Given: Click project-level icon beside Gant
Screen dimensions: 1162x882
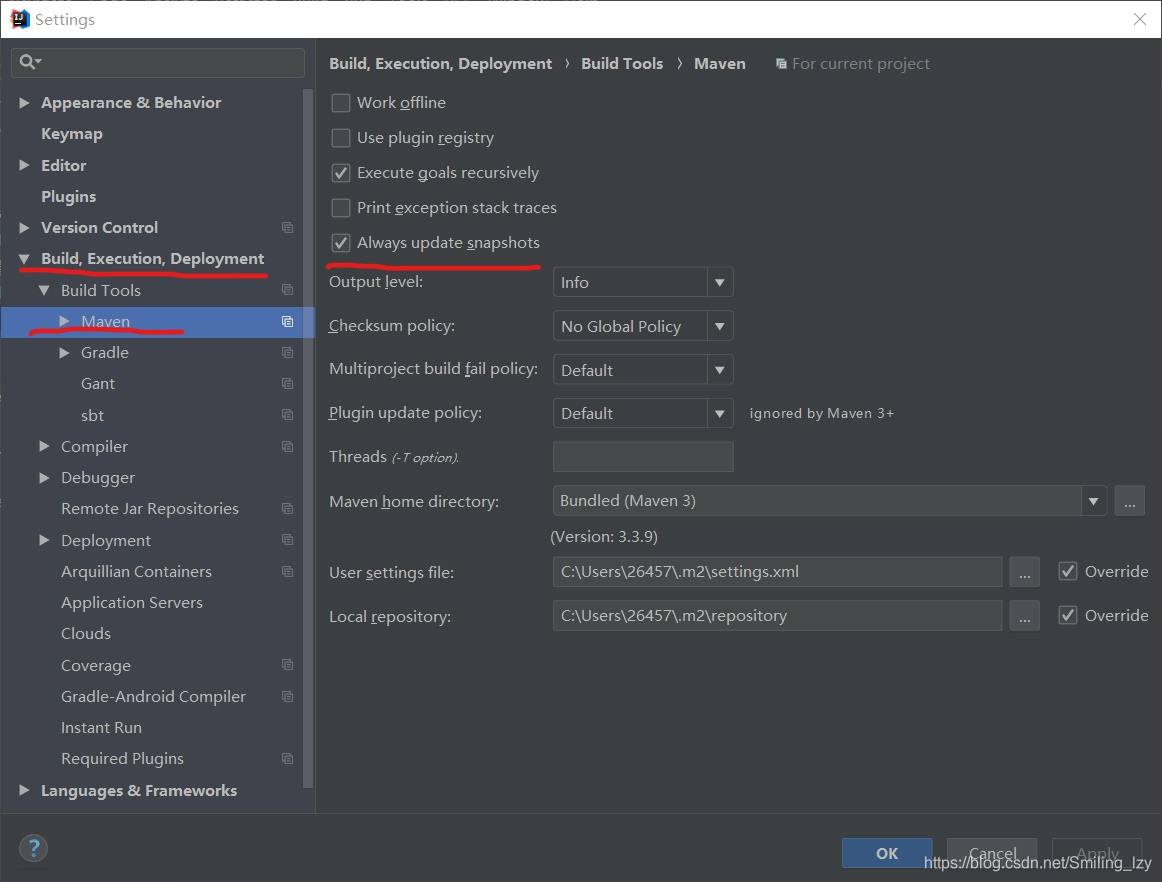Looking at the screenshot, I should (x=288, y=384).
